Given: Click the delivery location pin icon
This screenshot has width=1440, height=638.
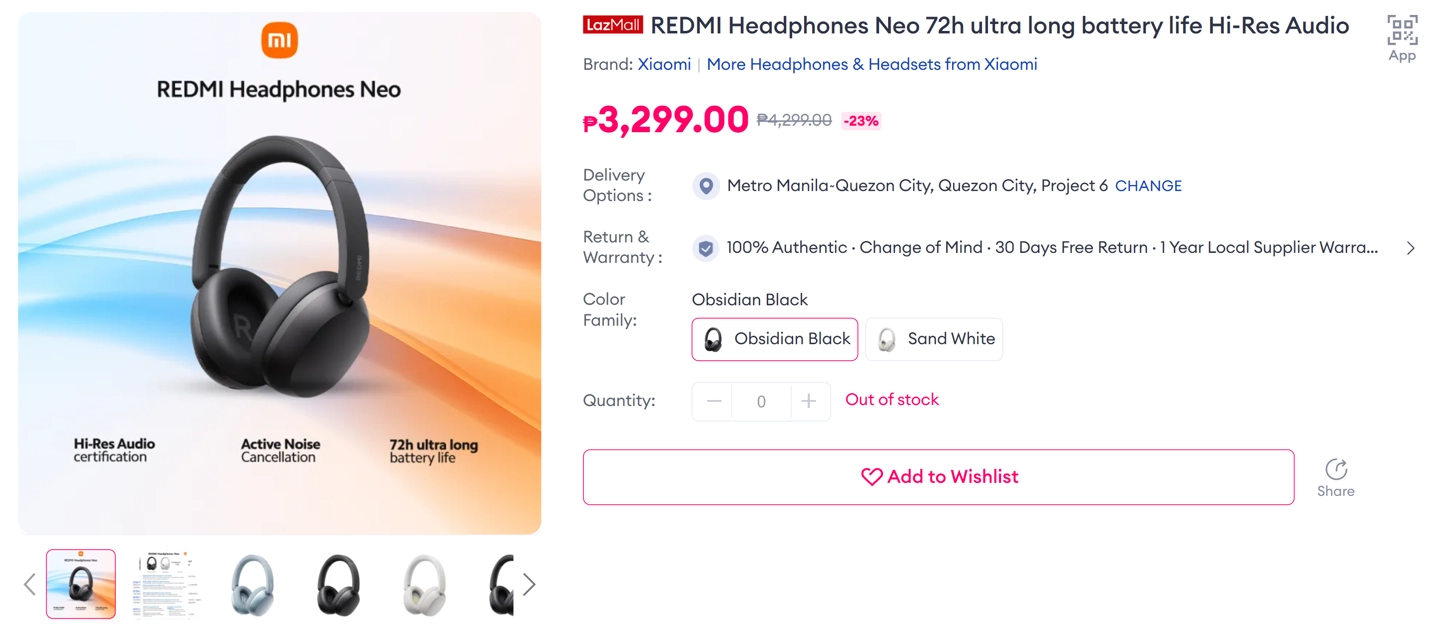Looking at the screenshot, I should 706,186.
